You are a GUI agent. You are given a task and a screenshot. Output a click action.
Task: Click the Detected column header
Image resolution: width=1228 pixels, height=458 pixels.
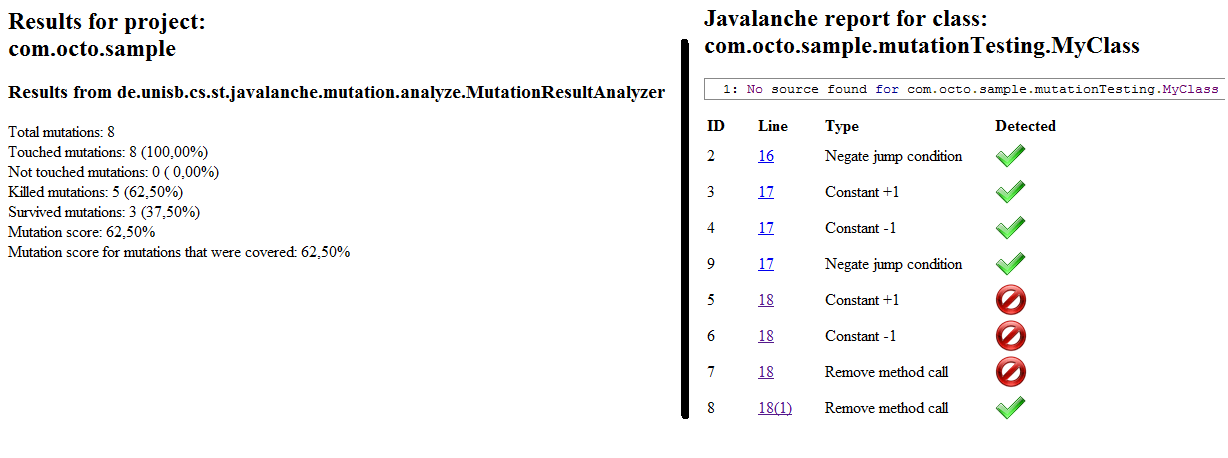coord(1025,126)
